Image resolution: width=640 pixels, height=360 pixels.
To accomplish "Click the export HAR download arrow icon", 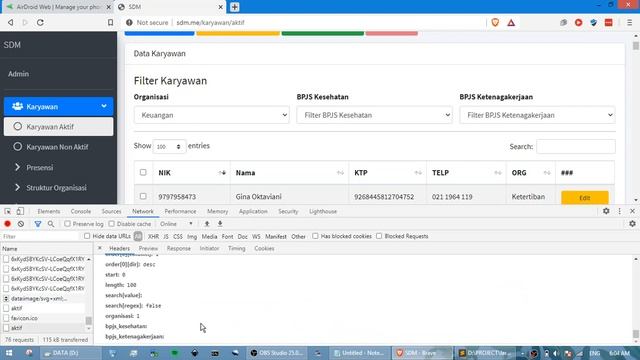I will (x=220, y=224).
